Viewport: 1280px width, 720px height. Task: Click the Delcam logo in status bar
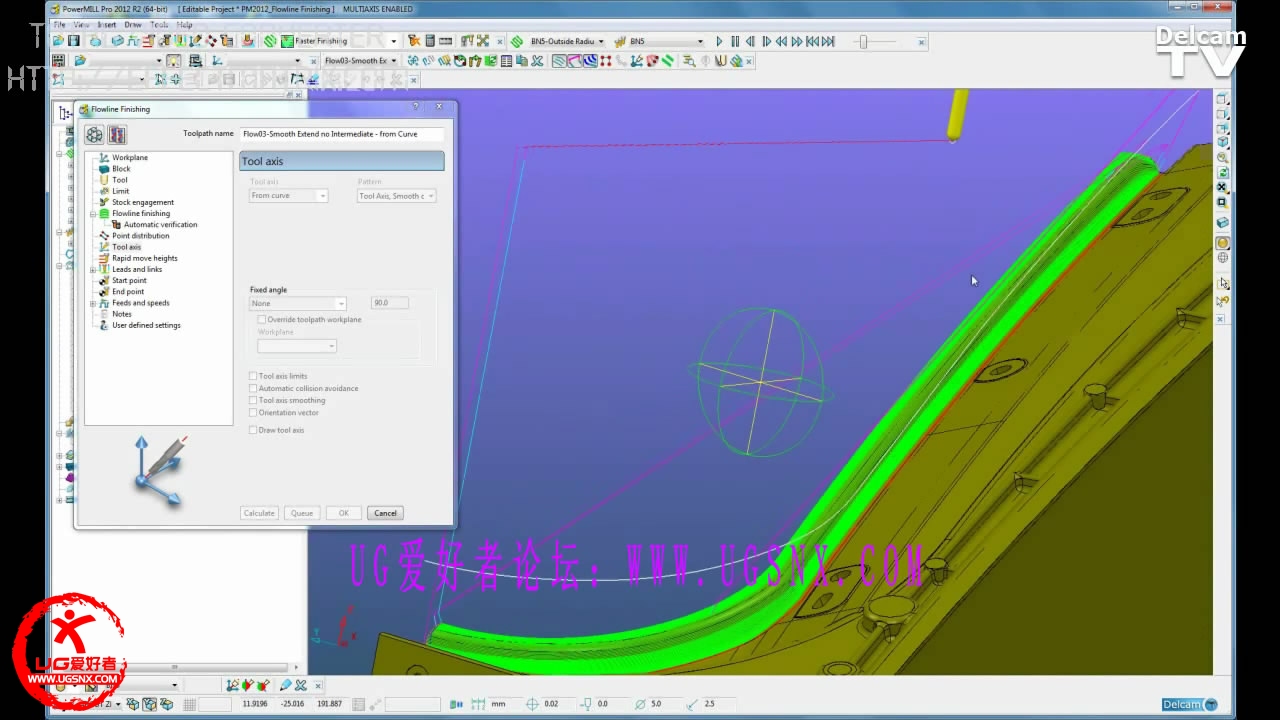point(1190,704)
